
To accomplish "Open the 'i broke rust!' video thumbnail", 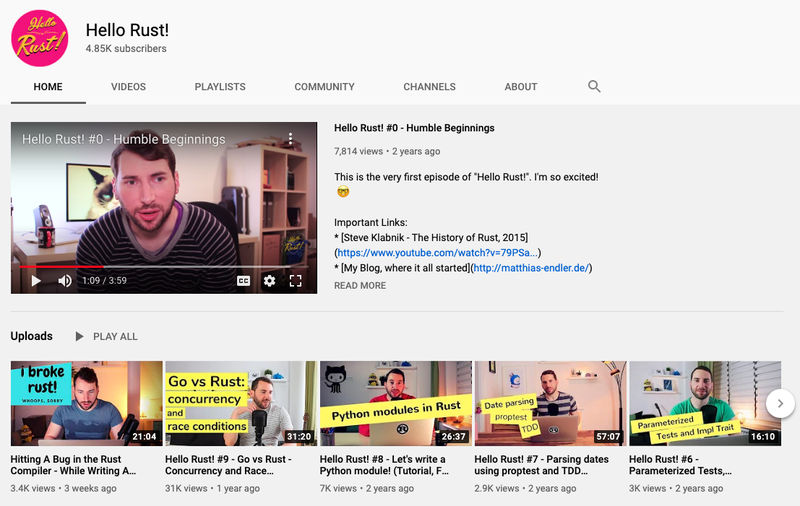I will coord(86,403).
